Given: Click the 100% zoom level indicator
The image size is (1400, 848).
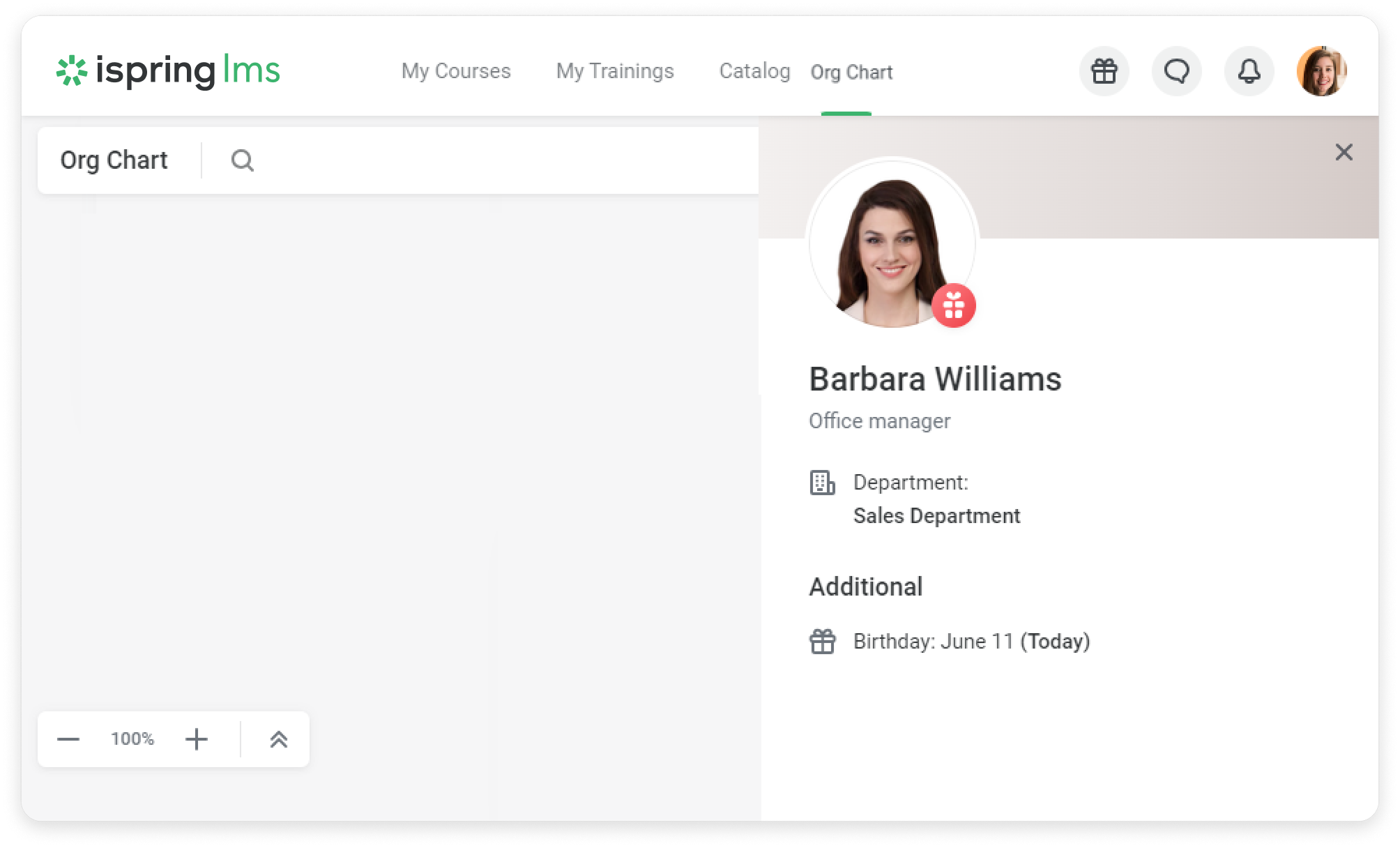Looking at the screenshot, I should (132, 739).
